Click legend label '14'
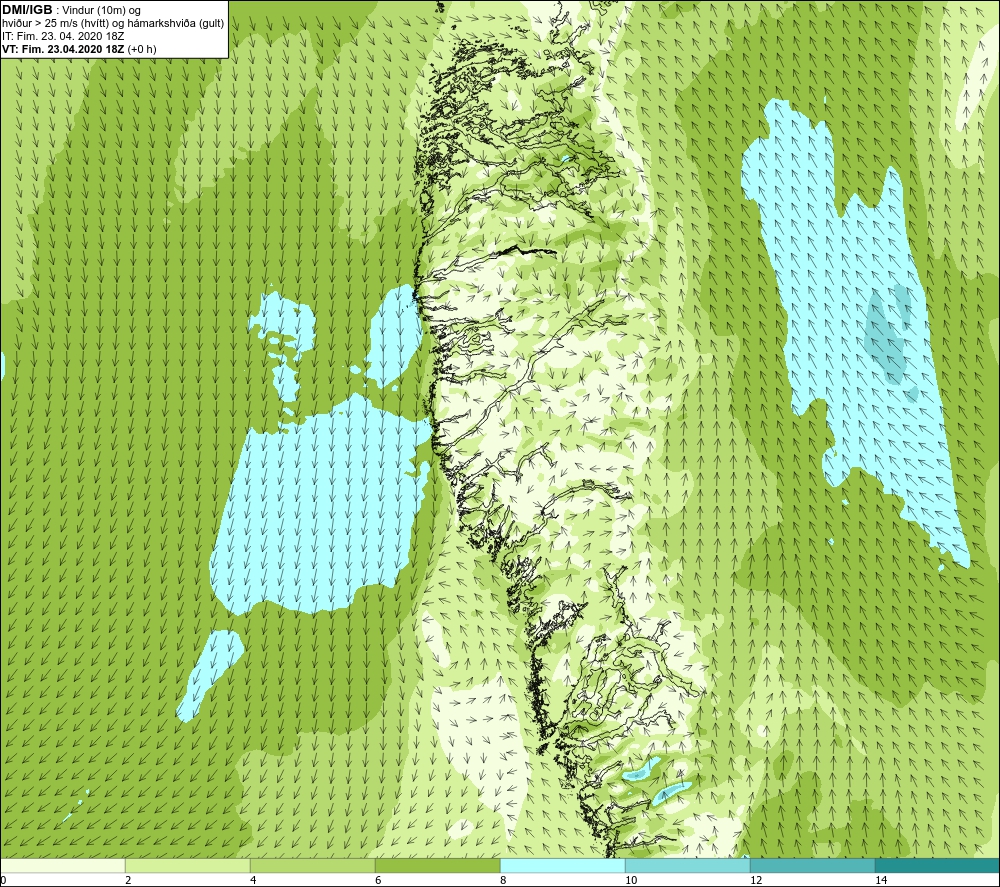Viewport: 1000px width, 887px height. (881, 880)
